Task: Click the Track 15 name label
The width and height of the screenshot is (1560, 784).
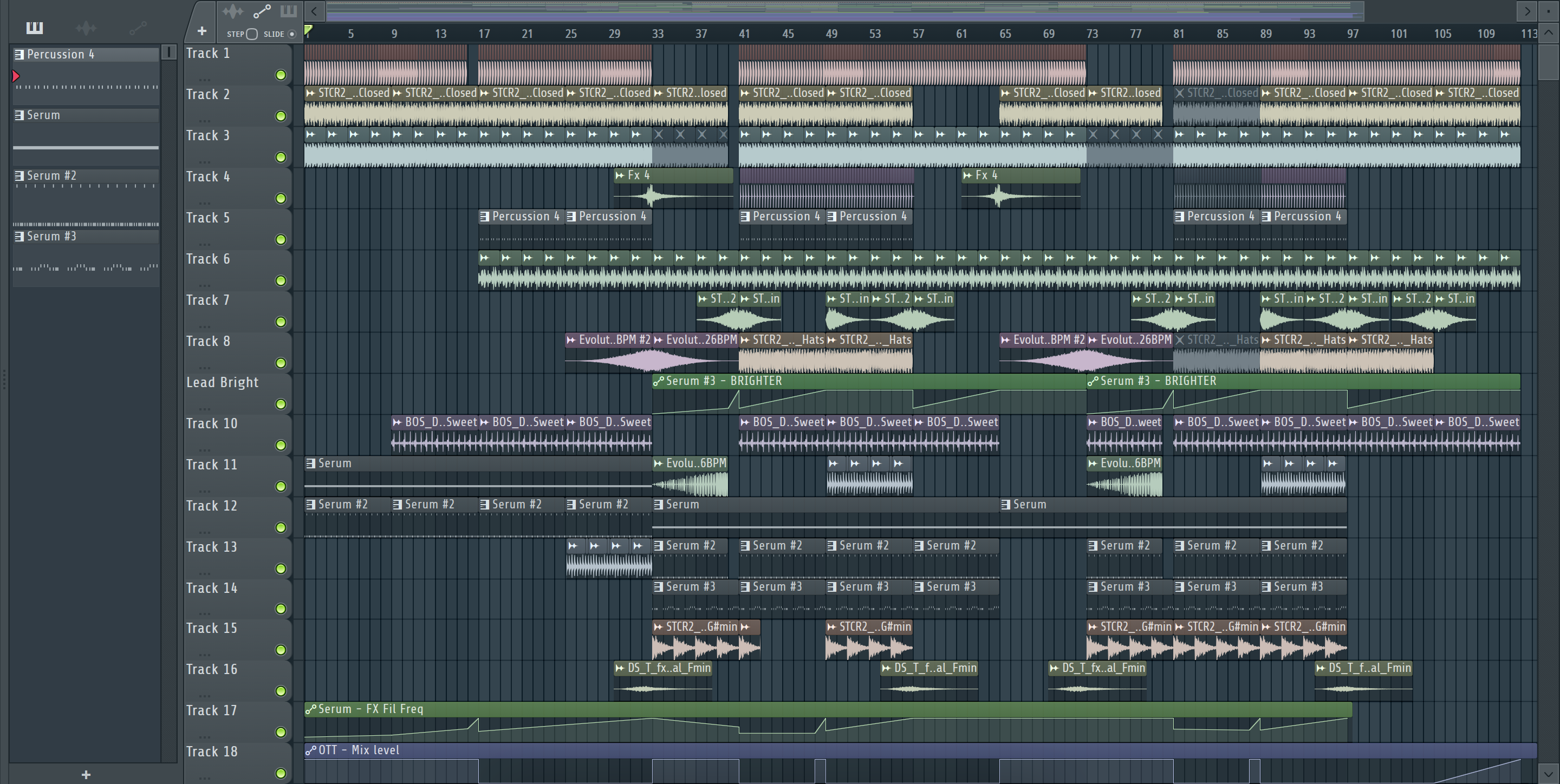Action: point(211,629)
